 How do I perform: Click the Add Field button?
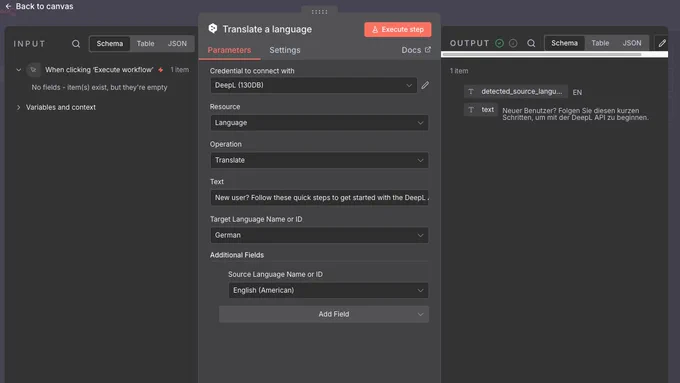point(324,314)
